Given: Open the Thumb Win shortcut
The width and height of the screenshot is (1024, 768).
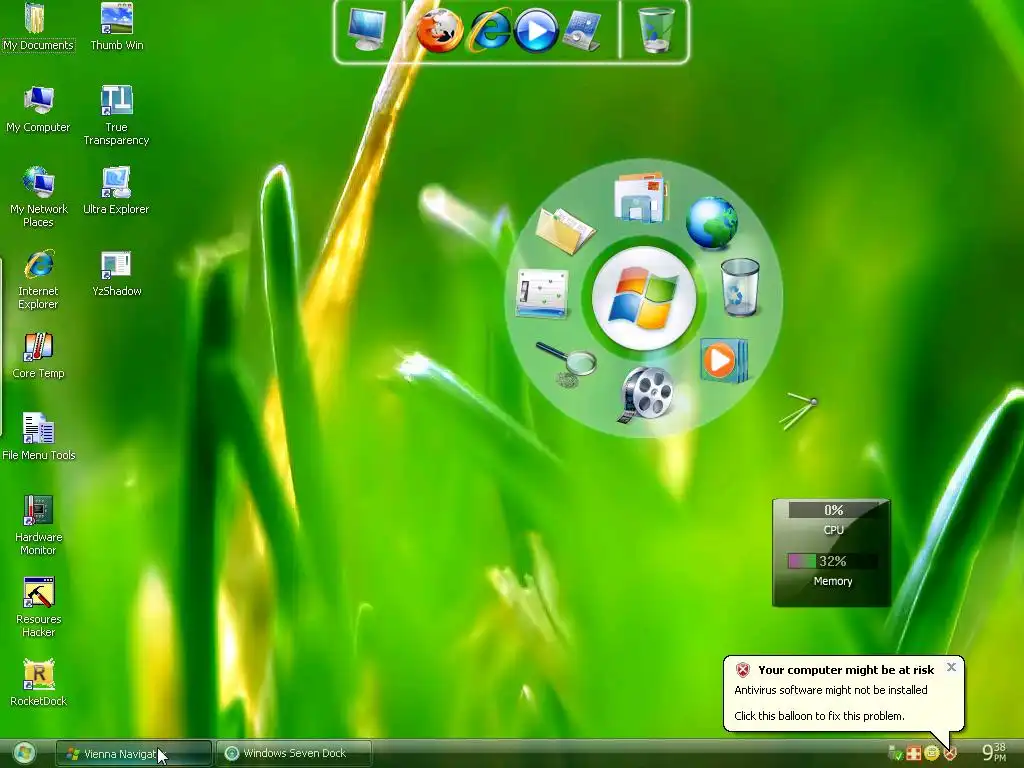Looking at the screenshot, I should click(116, 27).
